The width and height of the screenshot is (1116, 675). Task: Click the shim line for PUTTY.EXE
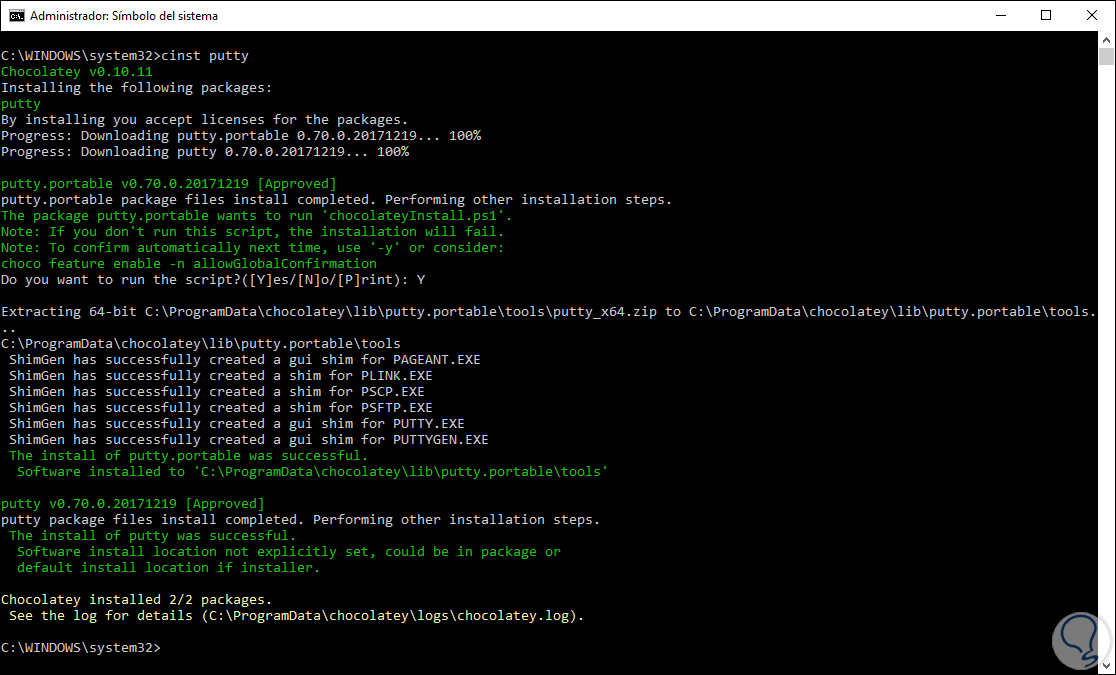(x=236, y=424)
